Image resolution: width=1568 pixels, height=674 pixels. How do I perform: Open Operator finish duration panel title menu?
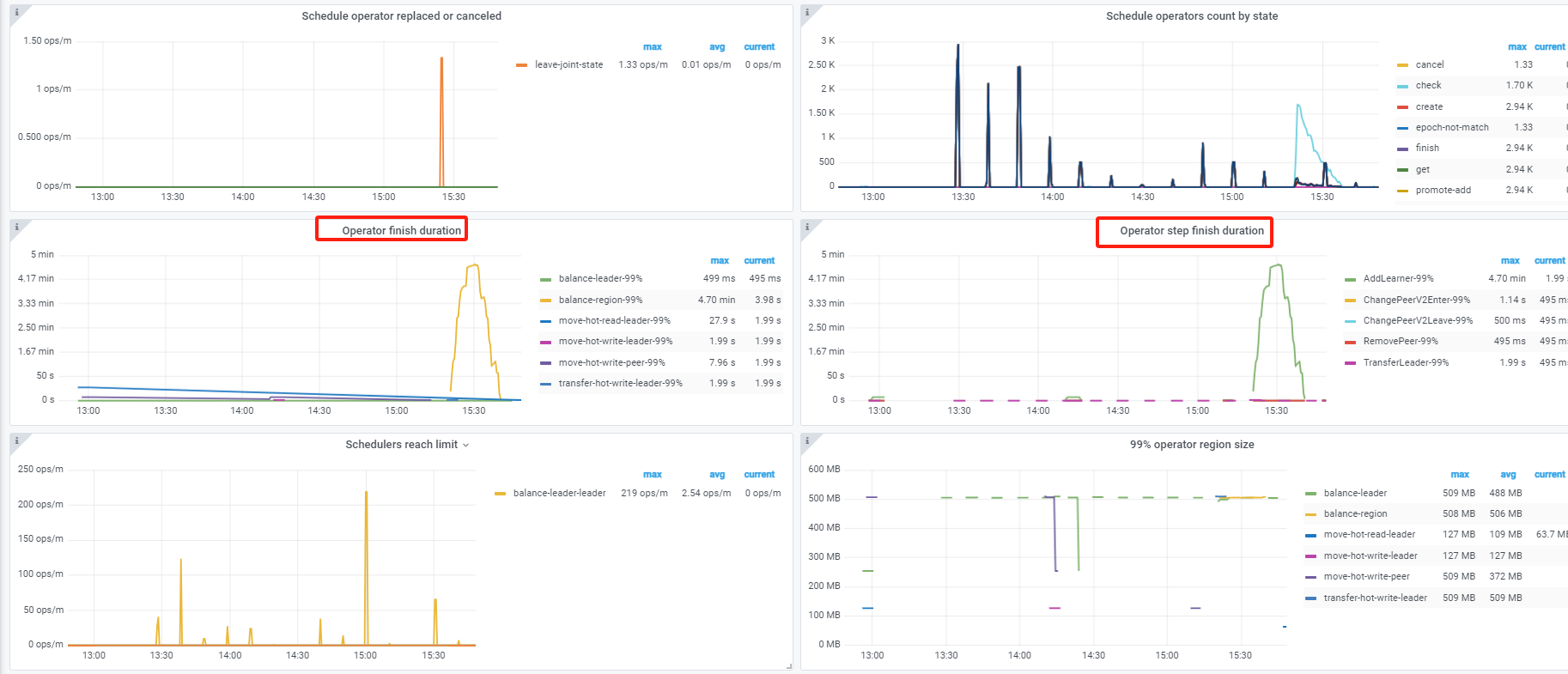tap(401, 230)
